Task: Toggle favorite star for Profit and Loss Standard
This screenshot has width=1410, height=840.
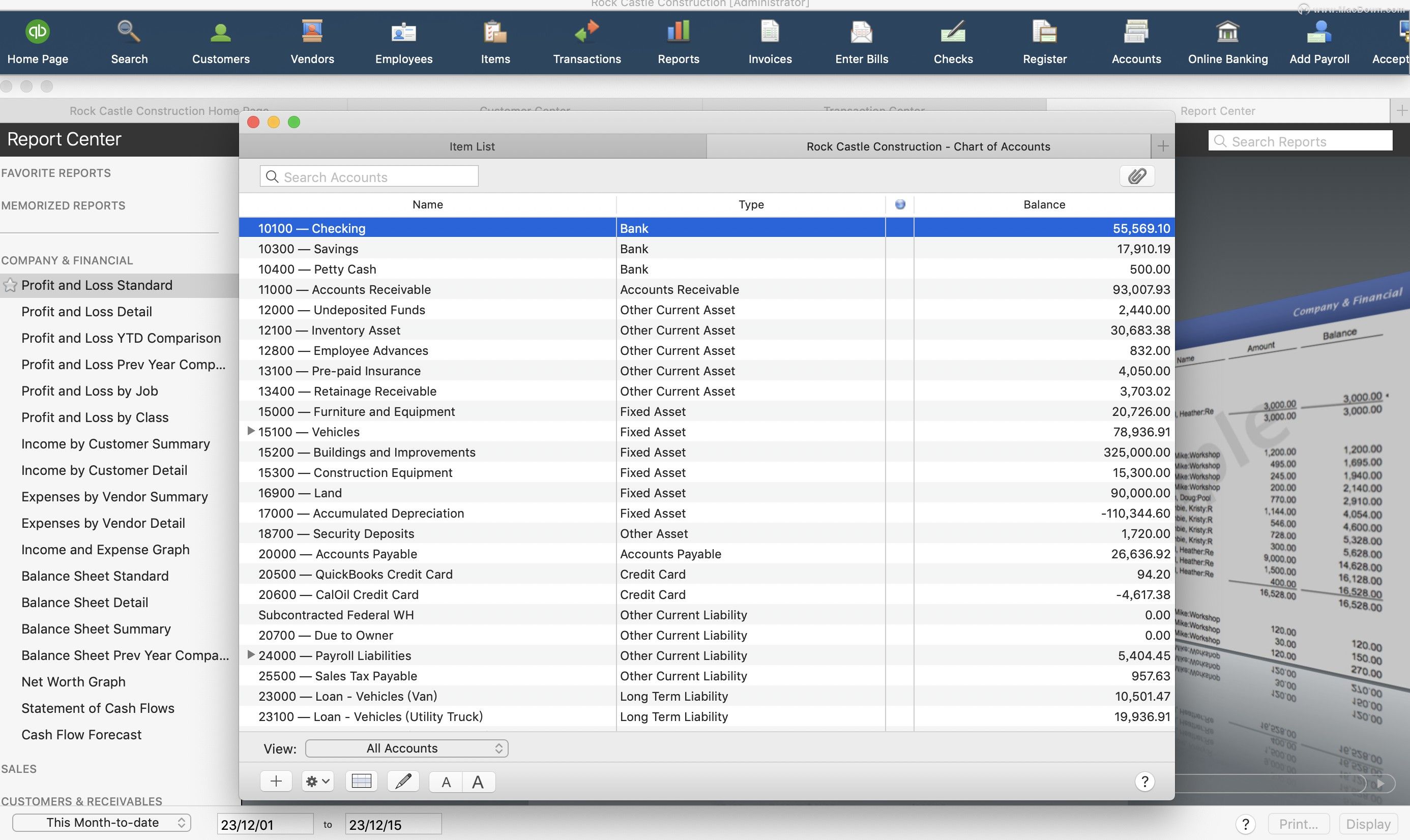Action: pos(10,285)
